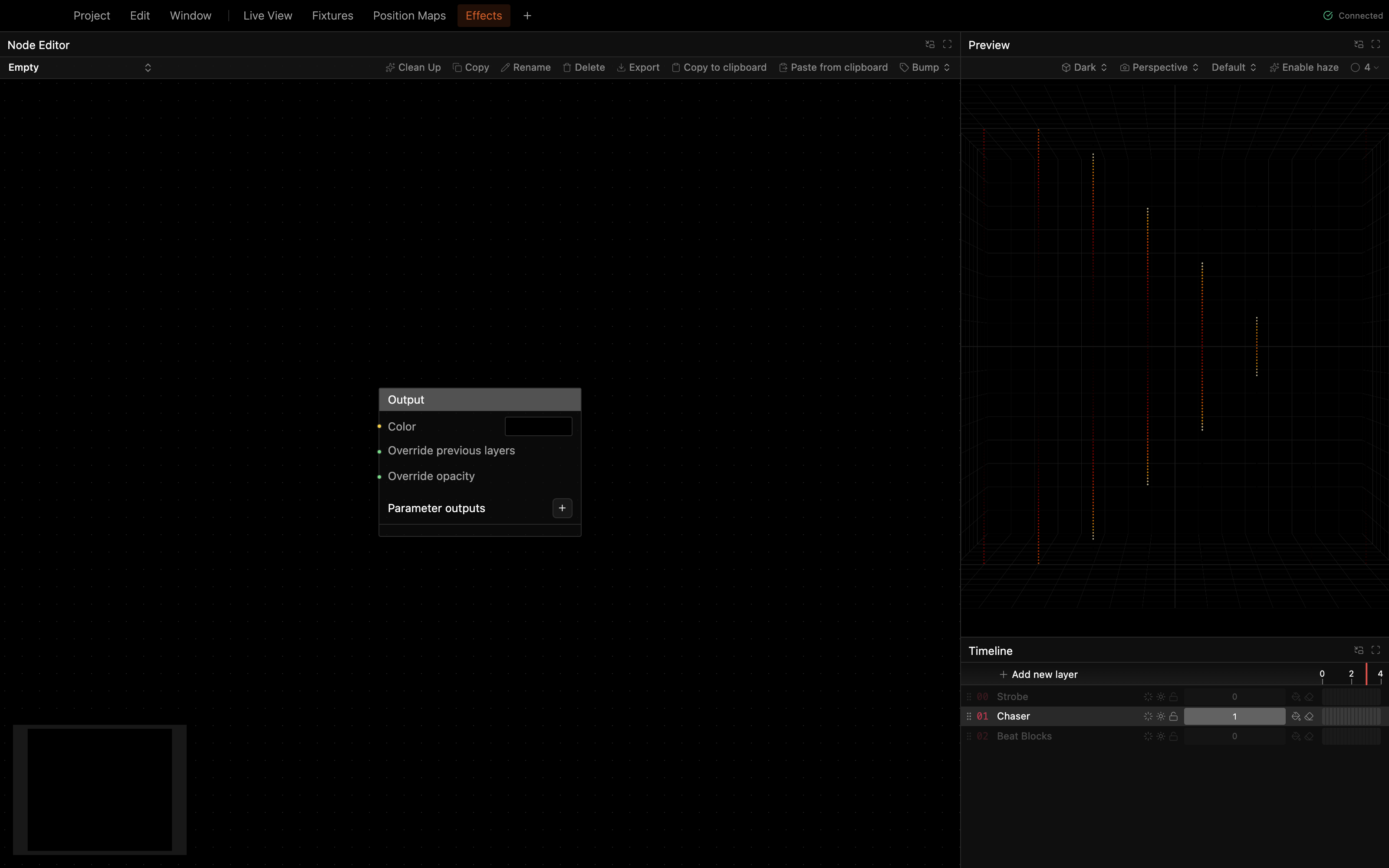
Task: Switch to the Fixtures tab
Action: (x=332, y=16)
